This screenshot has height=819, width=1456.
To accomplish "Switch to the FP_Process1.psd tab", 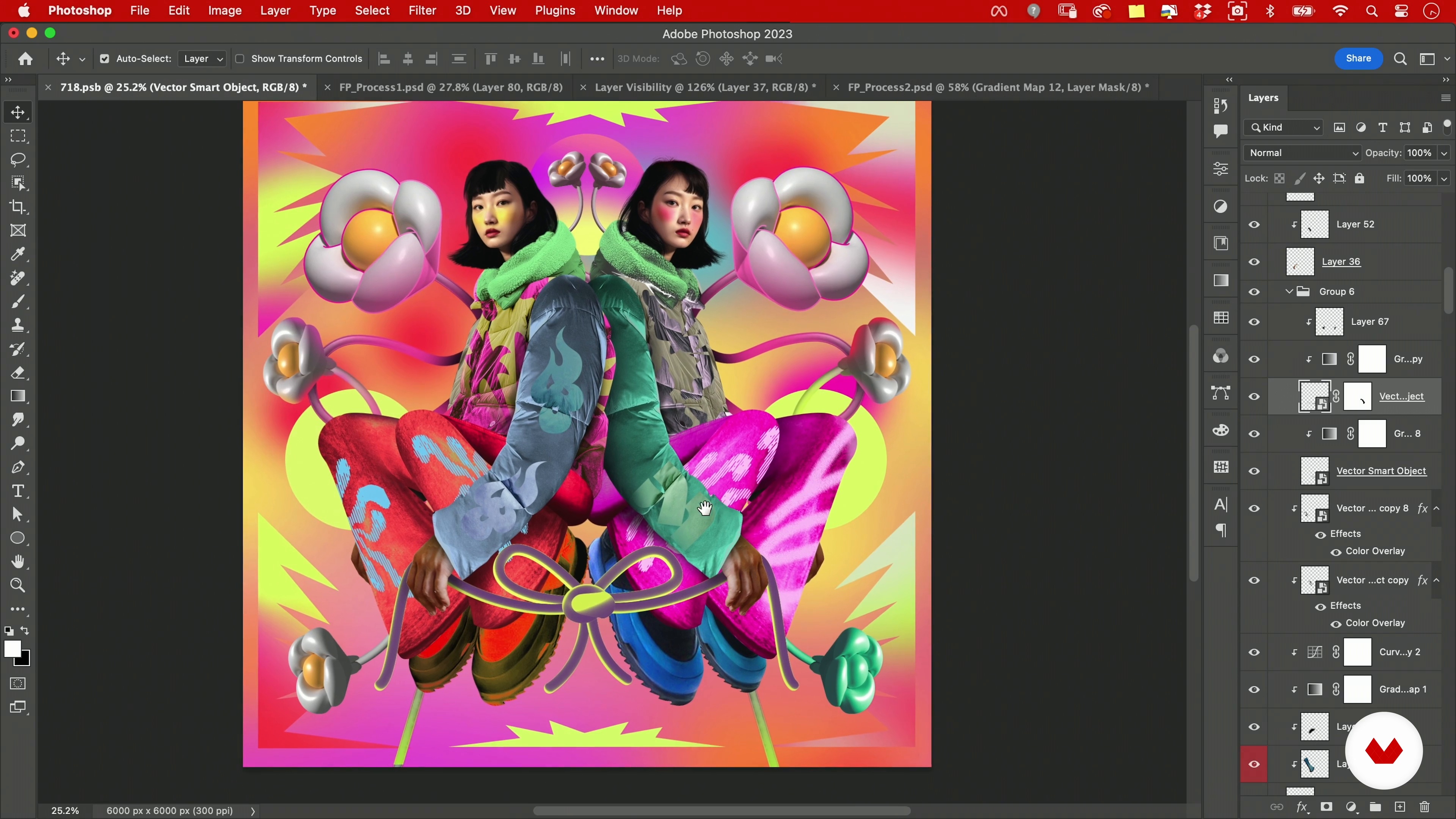I will coord(450,88).
